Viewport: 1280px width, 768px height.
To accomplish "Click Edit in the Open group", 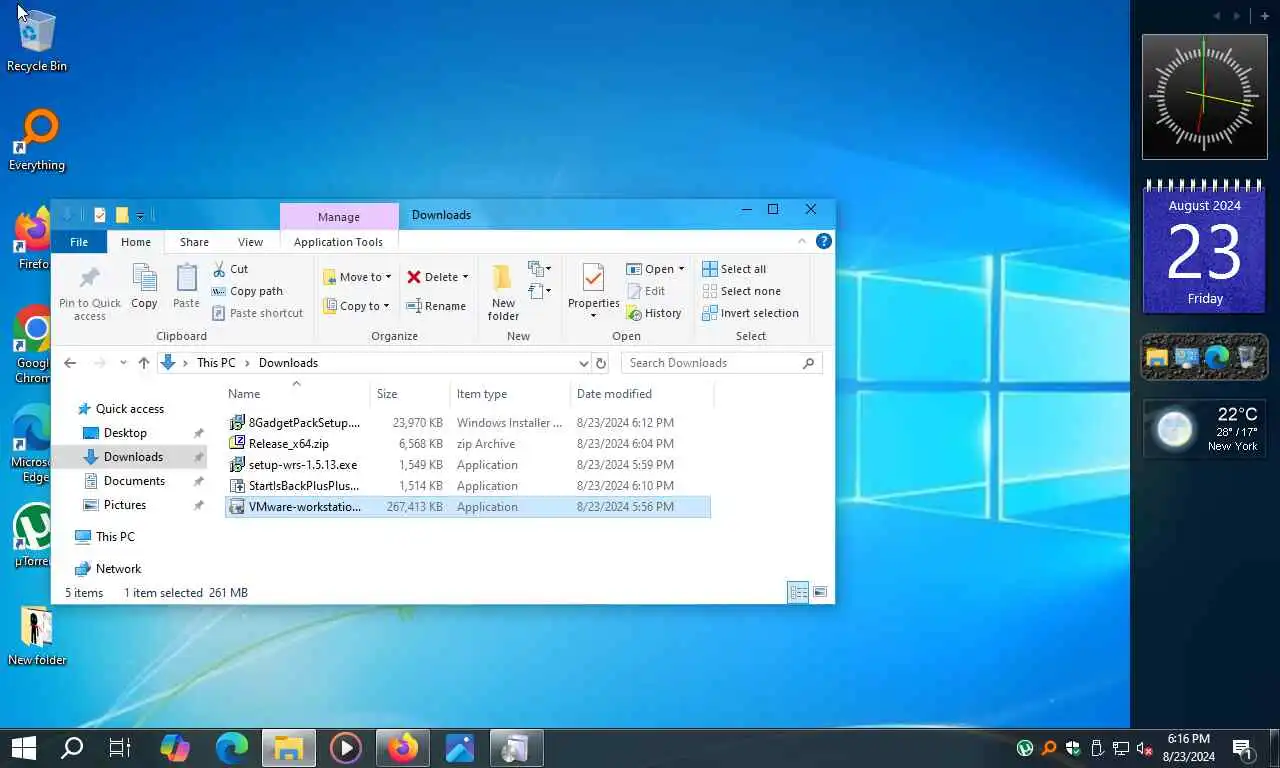I will tap(646, 291).
